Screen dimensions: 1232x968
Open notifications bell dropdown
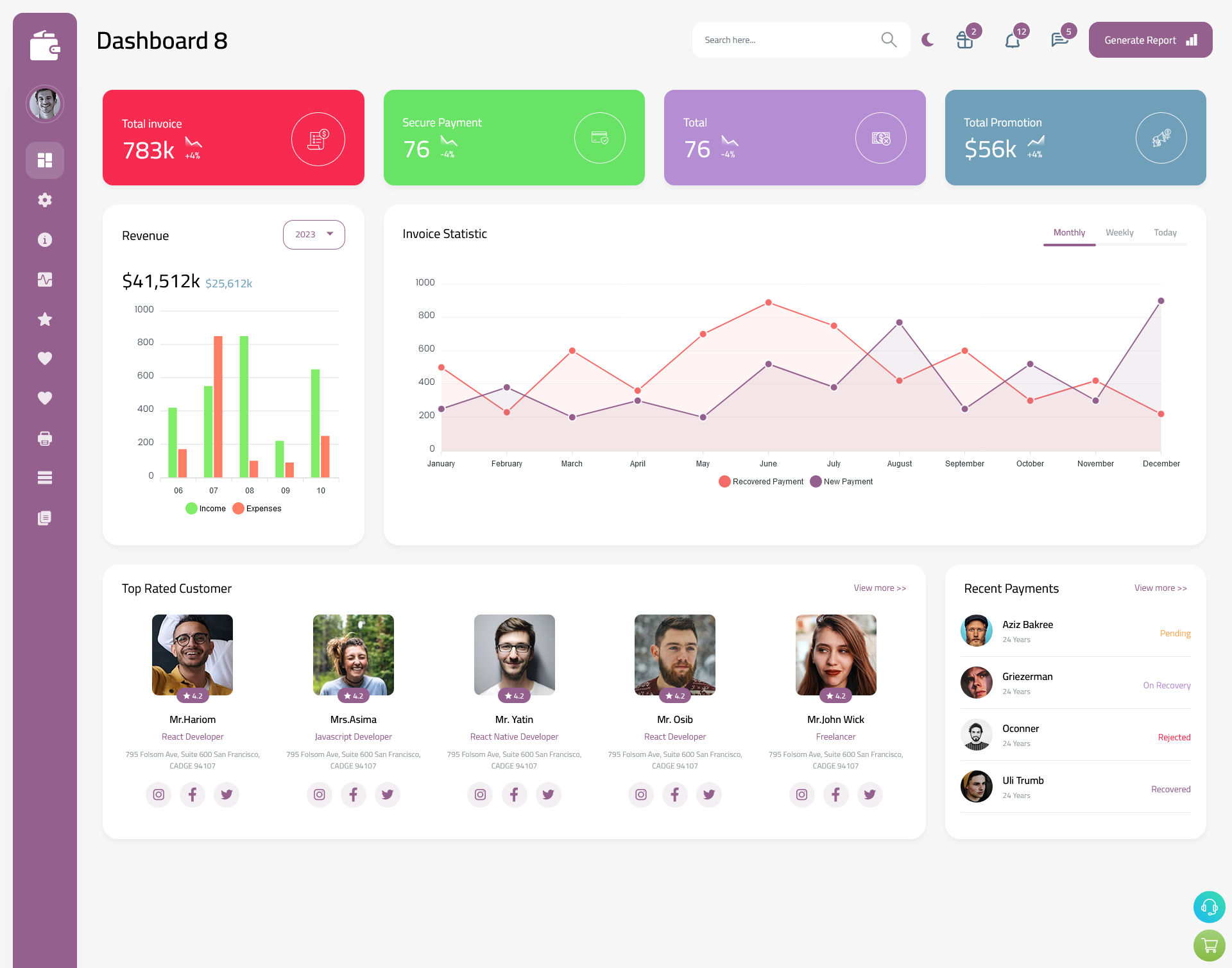1013,40
